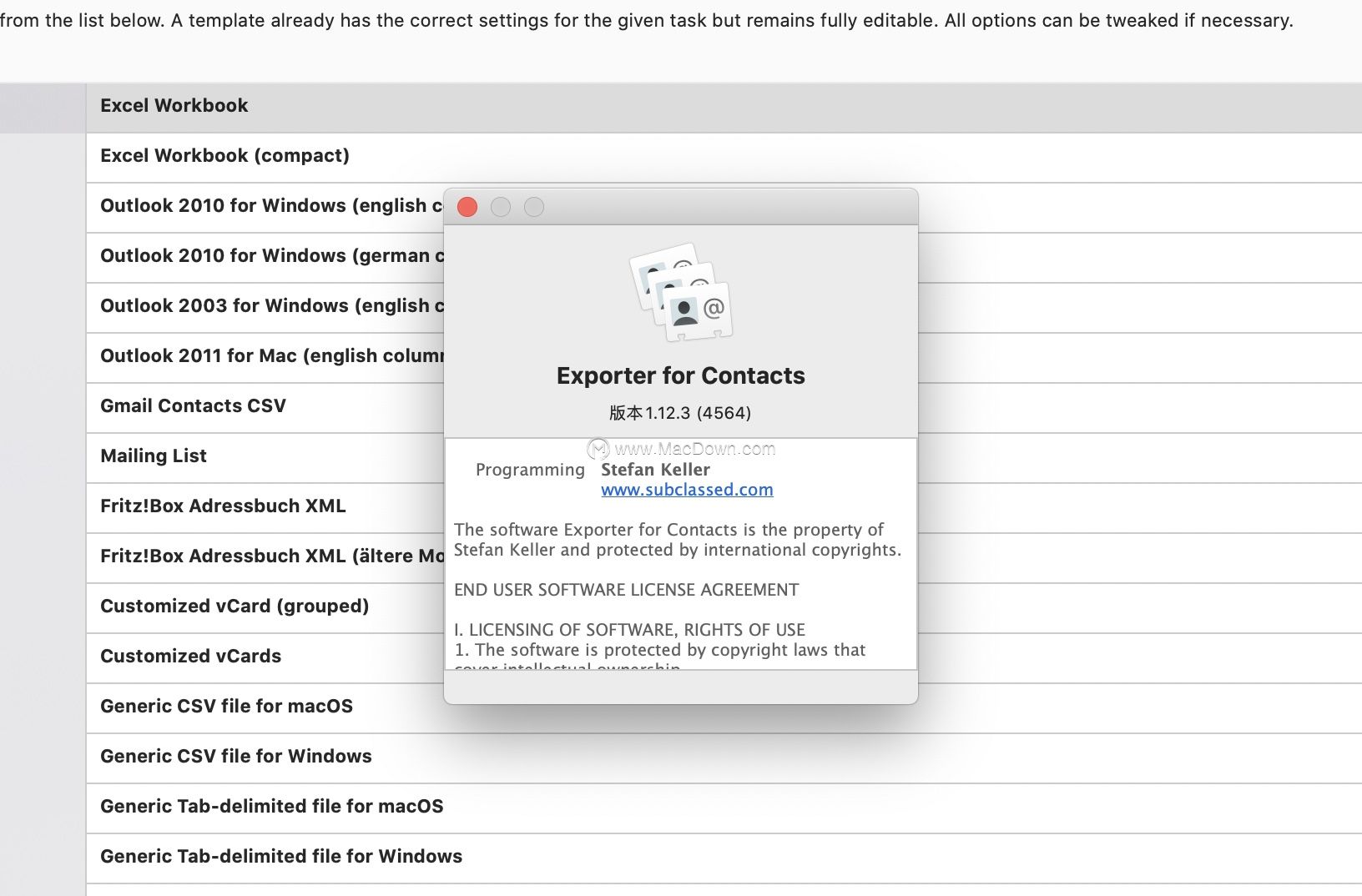Click the Exporter for Contacts title text
1362x896 pixels.
pyautogui.click(x=681, y=376)
